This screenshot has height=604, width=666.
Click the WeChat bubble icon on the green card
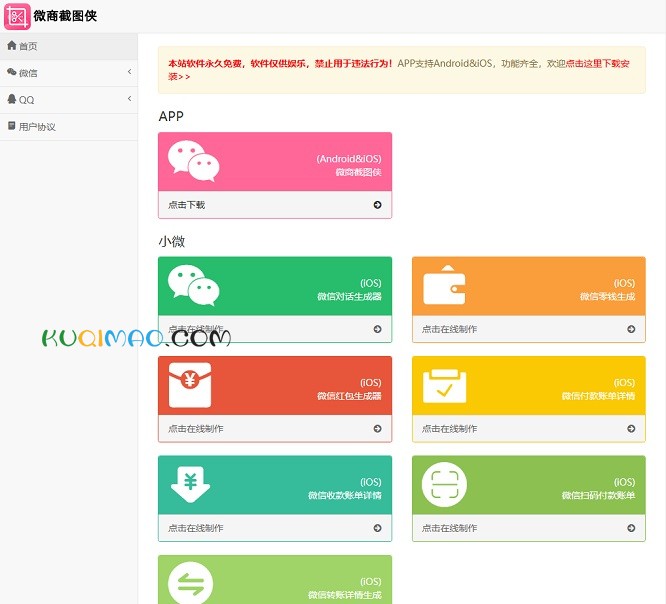tap(193, 285)
